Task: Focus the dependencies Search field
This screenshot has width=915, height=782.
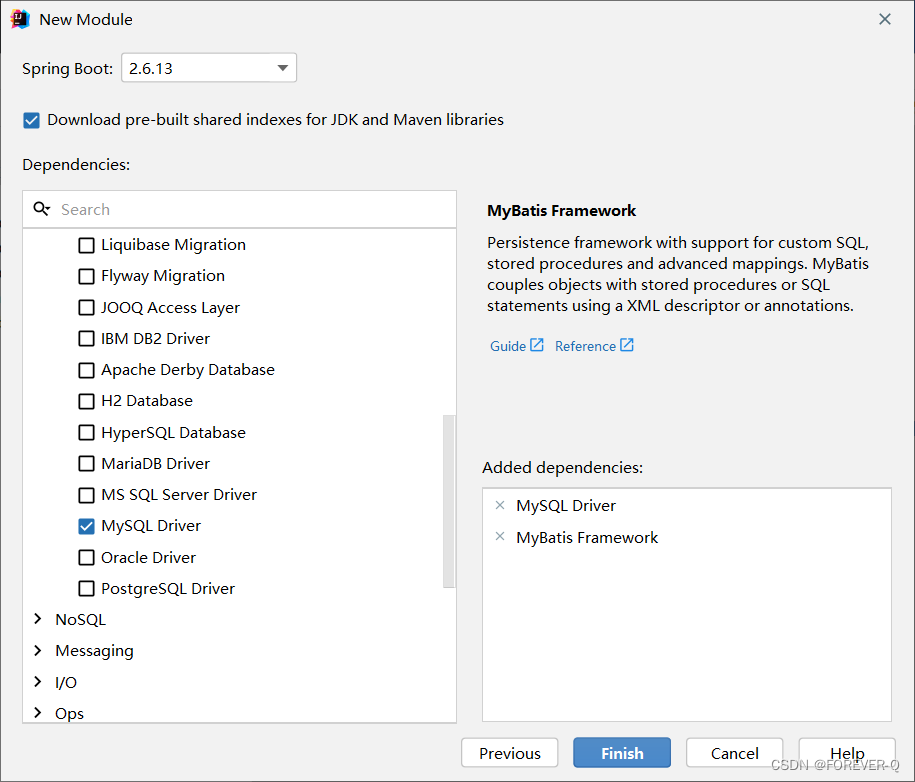Action: pos(240,209)
